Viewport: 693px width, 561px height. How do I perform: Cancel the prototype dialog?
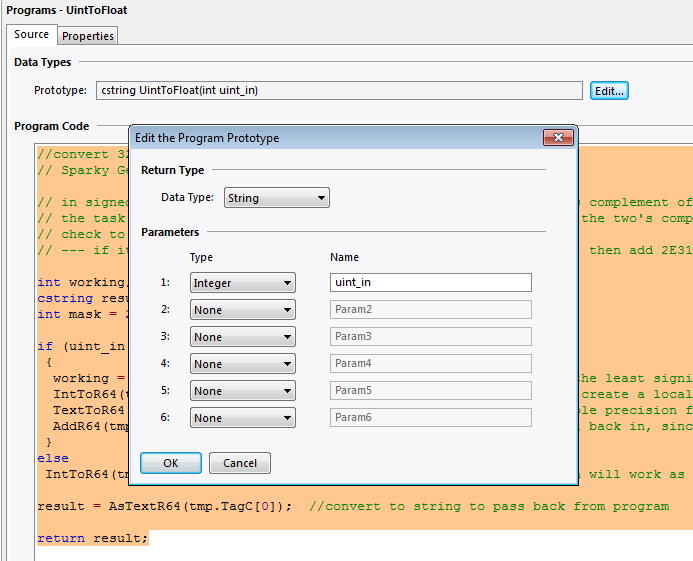pos(240,463)
